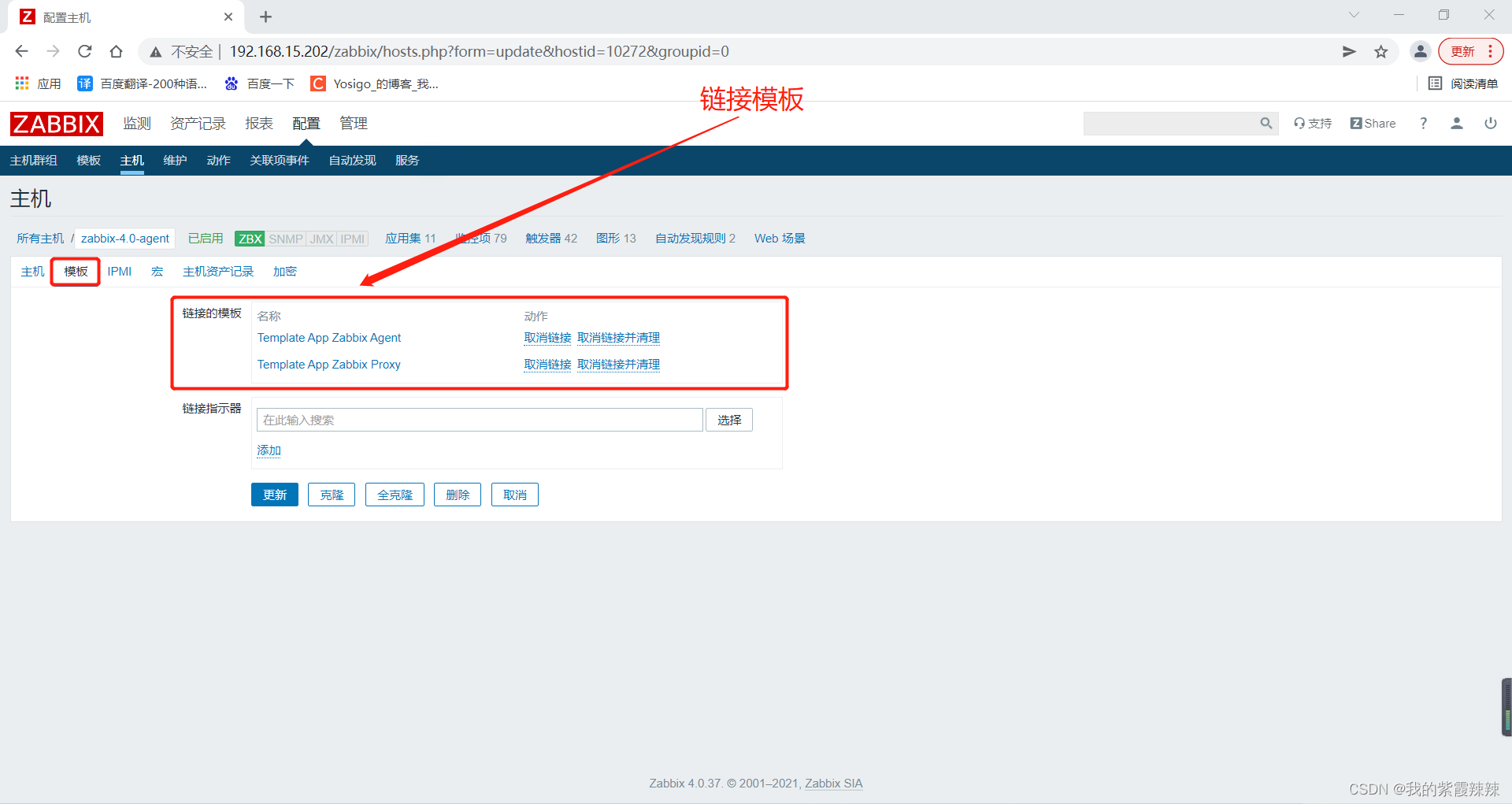The width and height of the screenshot is (1512, 804).
Task: Click the not-secure warning icon
Action: tap(156, 52)
